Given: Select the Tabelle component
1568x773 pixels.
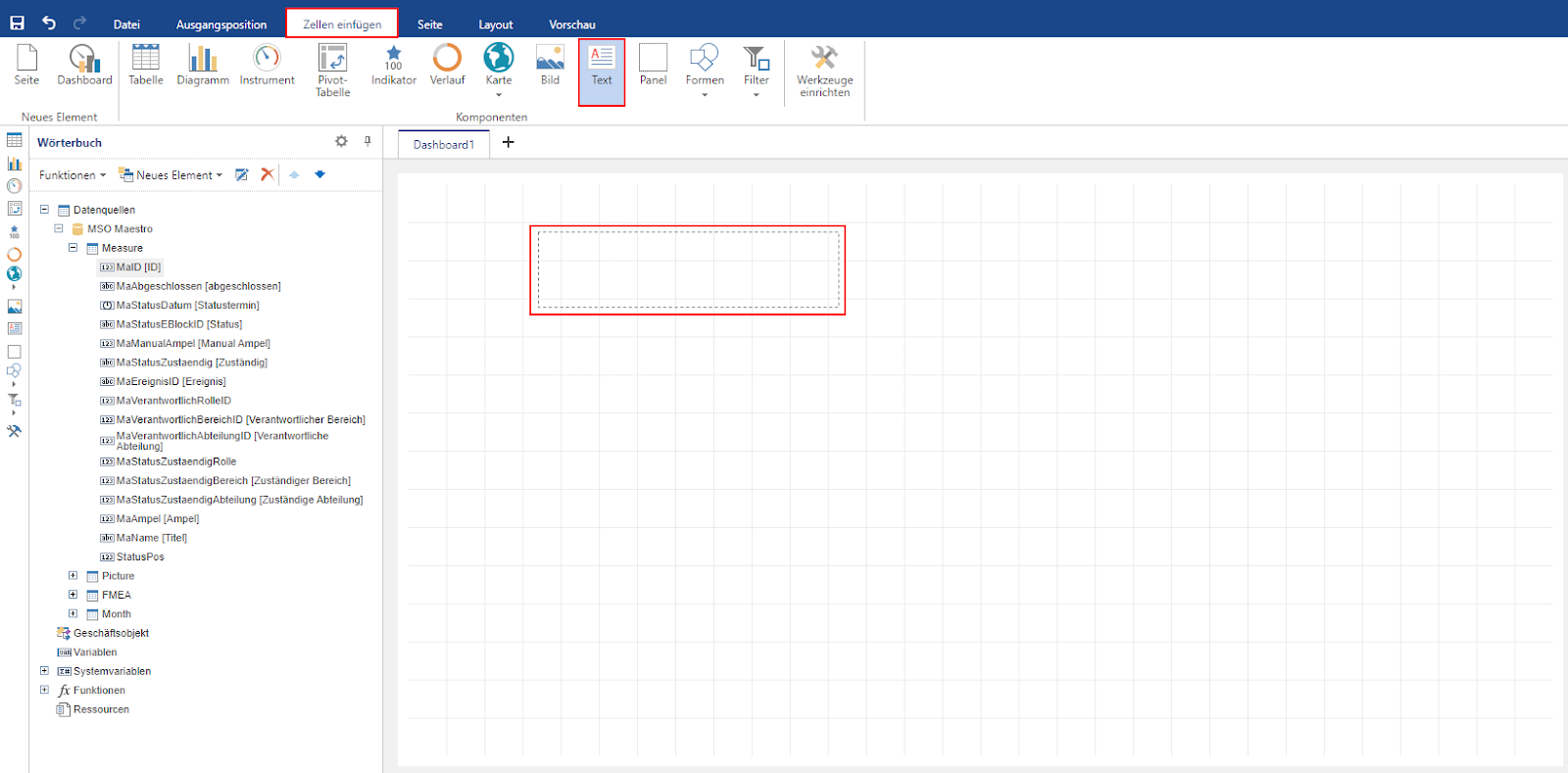Looking at the screenshot, I should point(146,65).
